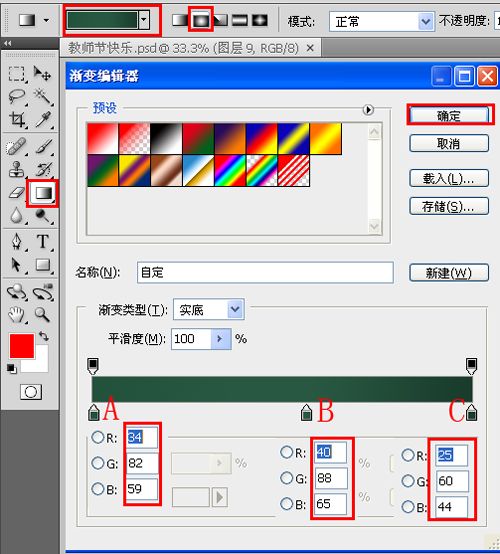500x554 pixels.
Task: Click the gradient name field 自定
Action: (x=265, y=272)
